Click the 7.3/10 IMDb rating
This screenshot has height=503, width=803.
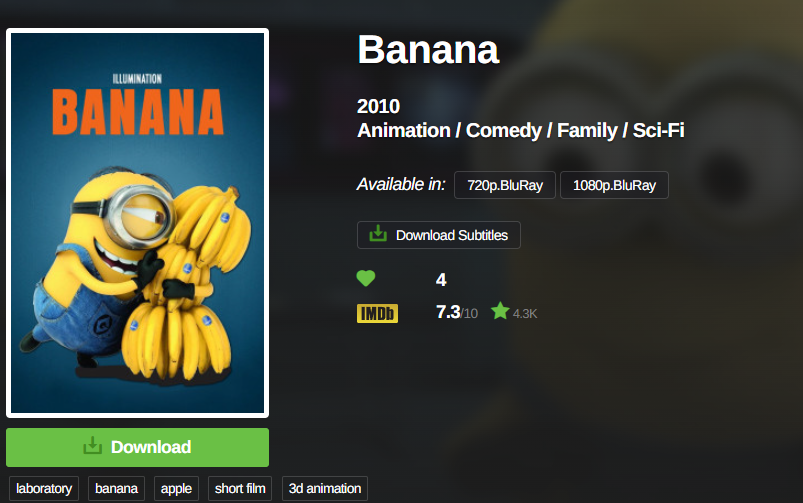click(457, 312)
